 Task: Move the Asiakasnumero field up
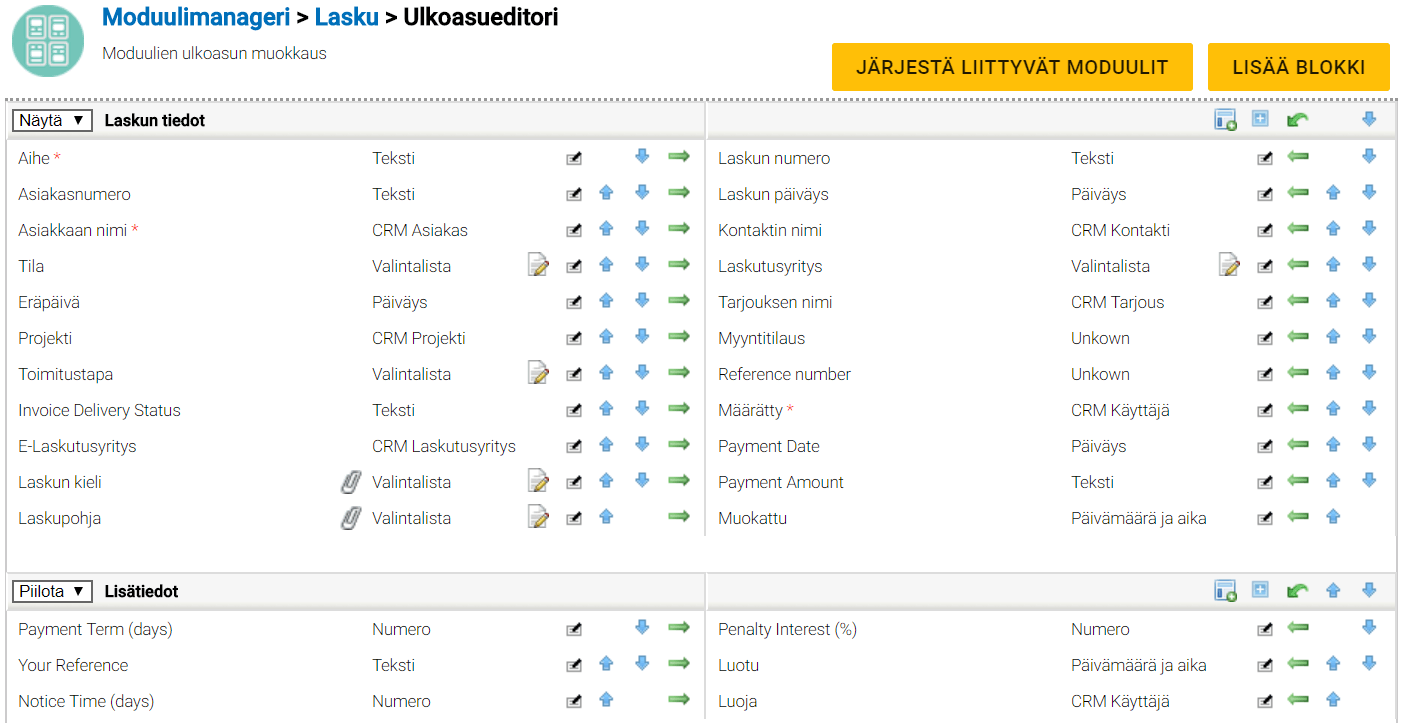point(606,193)
